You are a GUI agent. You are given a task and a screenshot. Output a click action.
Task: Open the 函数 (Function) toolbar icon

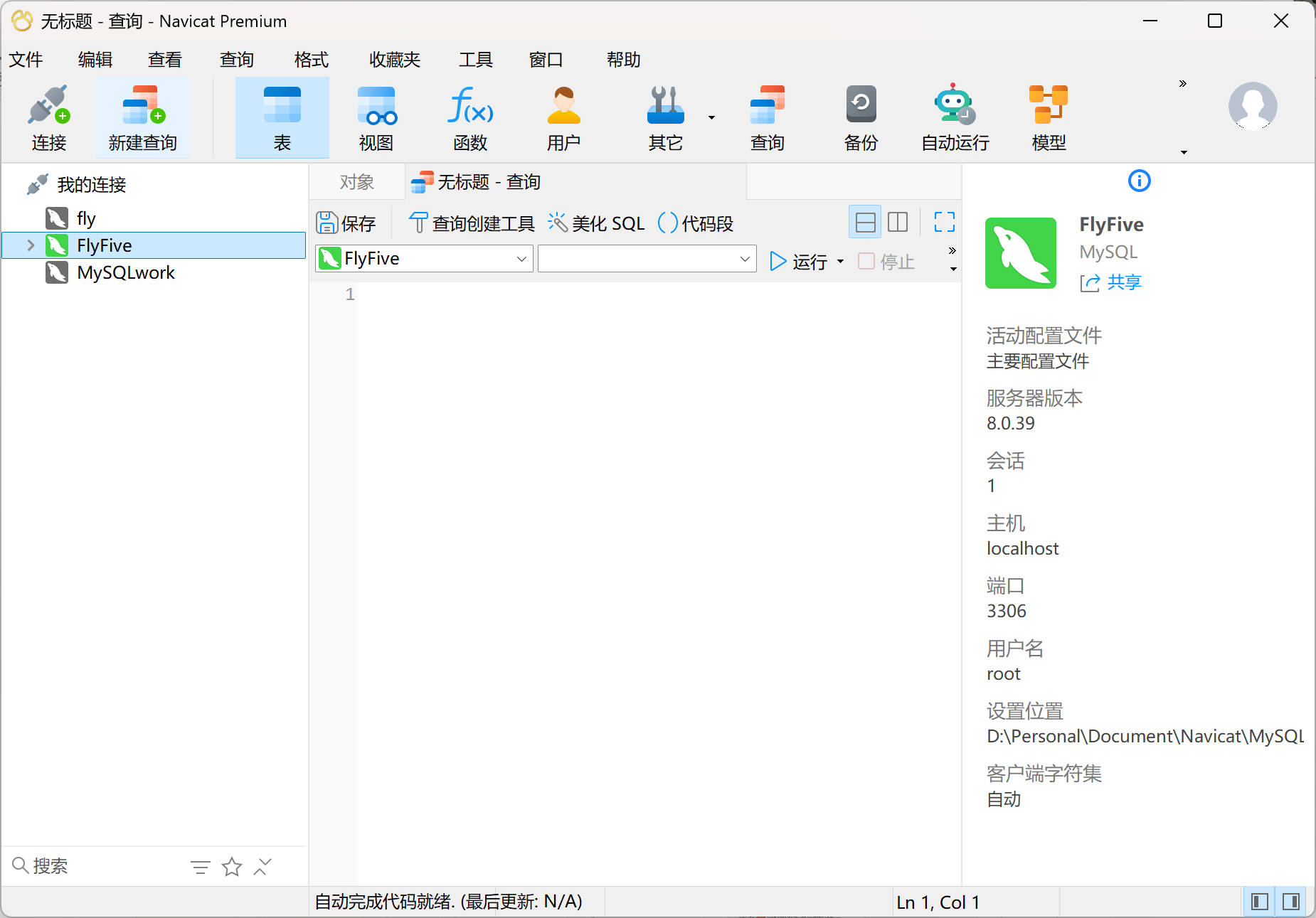tap(470, 117)
